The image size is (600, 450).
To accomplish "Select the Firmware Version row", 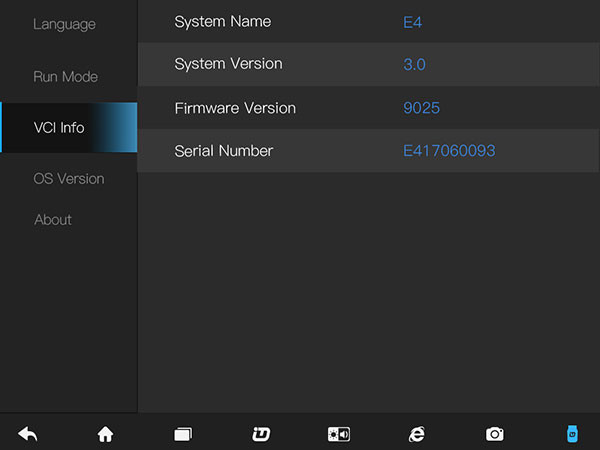I will point(369,108).
